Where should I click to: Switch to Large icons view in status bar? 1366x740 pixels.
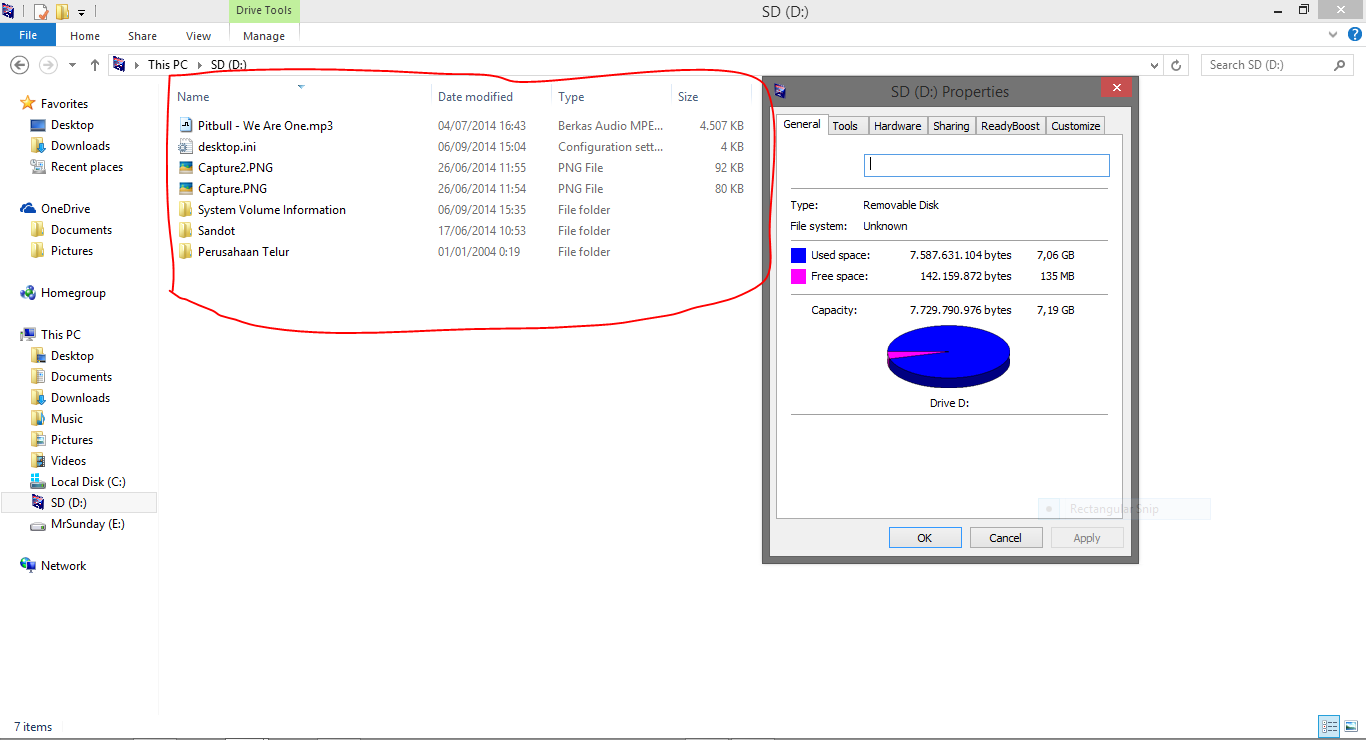pyautogui.click(x=1350, y=727)
